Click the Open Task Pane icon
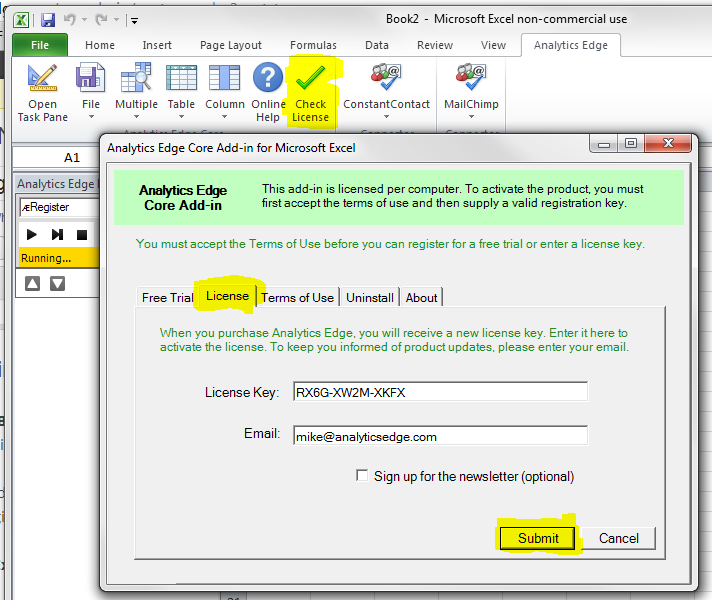 43,78
